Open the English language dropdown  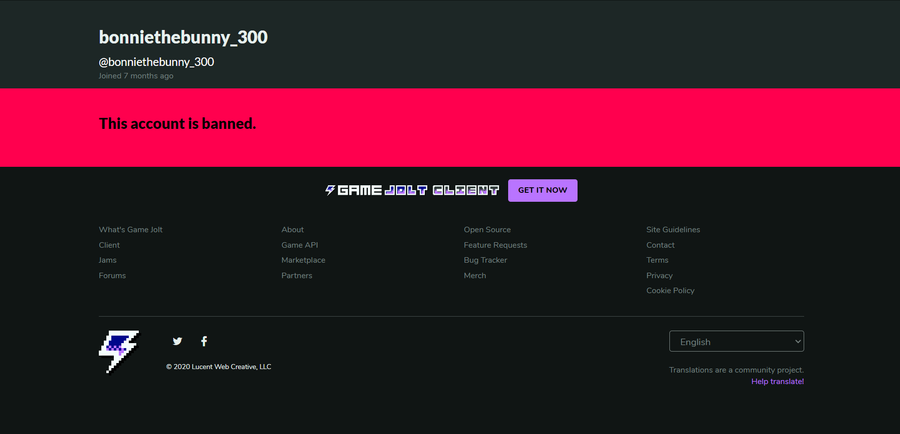[736, 341]
